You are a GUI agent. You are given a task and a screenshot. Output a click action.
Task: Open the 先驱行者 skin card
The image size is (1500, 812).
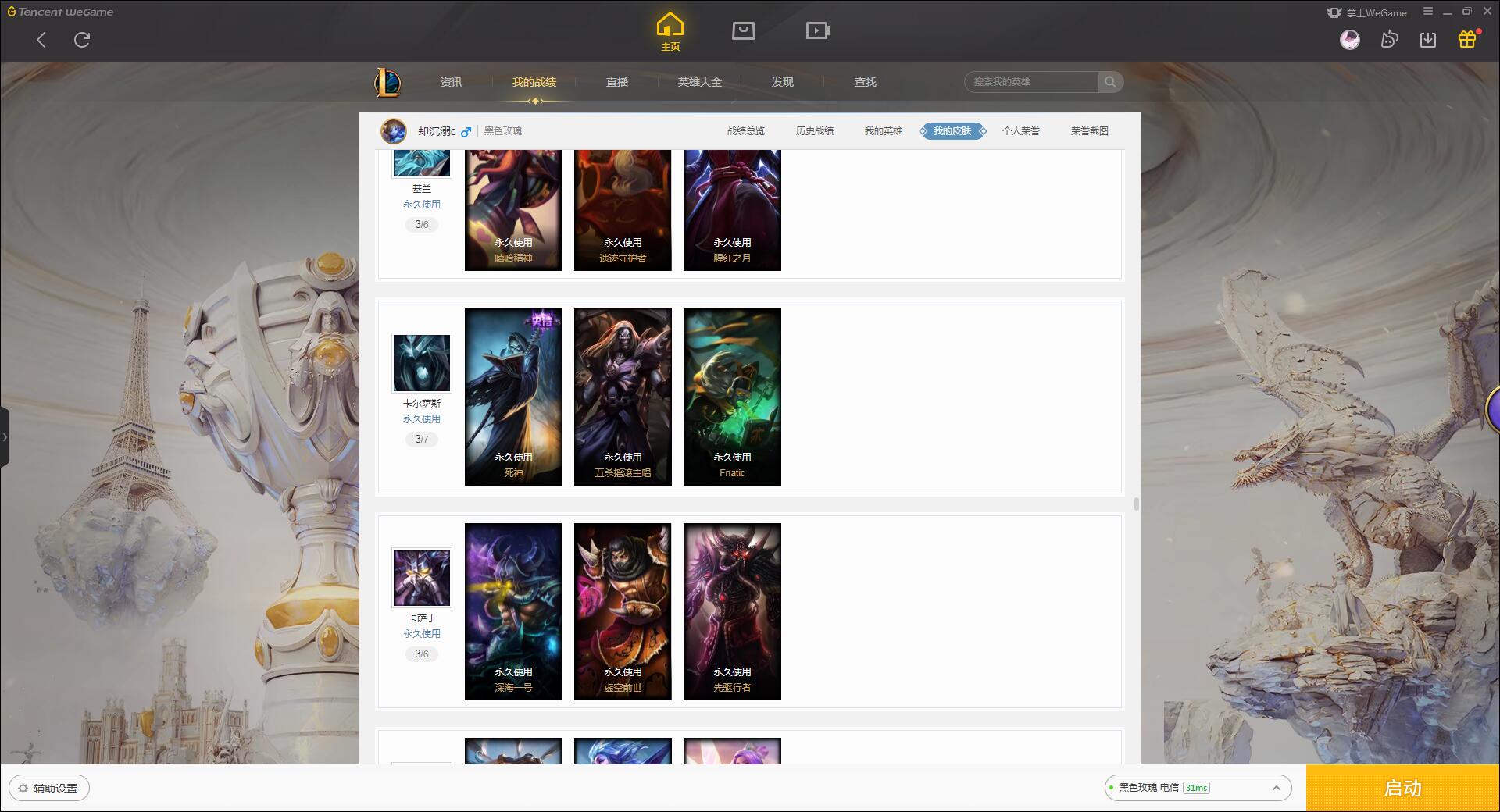(x=732, y=611)
